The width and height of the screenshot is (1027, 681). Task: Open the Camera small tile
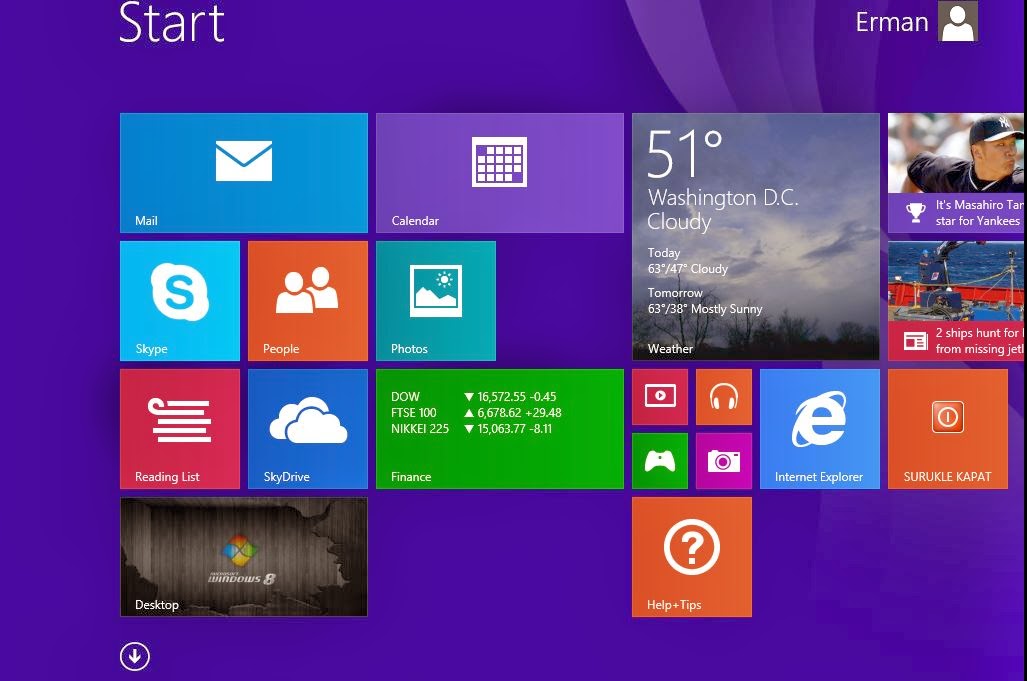coord(724,461)
